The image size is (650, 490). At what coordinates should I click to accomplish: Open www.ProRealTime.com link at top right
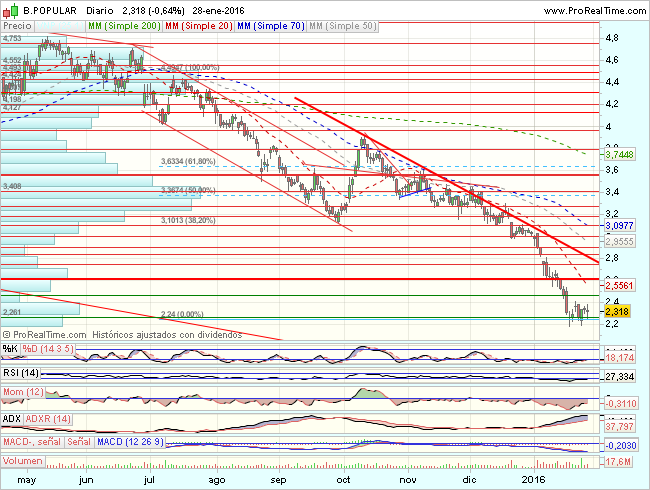(594, 11)
